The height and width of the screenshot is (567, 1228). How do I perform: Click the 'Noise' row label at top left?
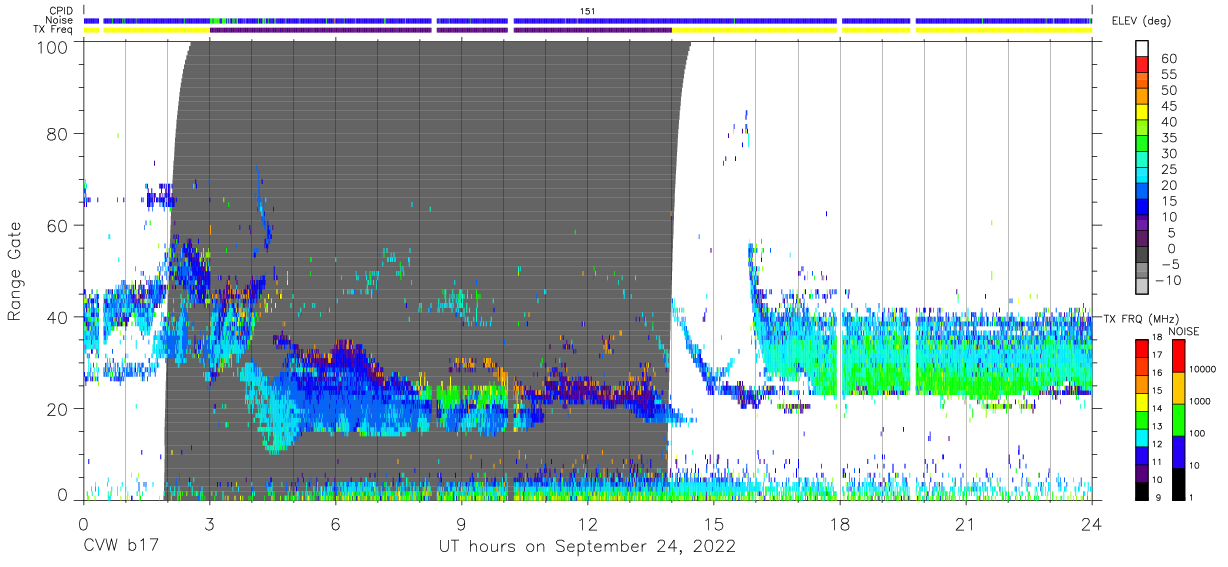tap(61, 20)
